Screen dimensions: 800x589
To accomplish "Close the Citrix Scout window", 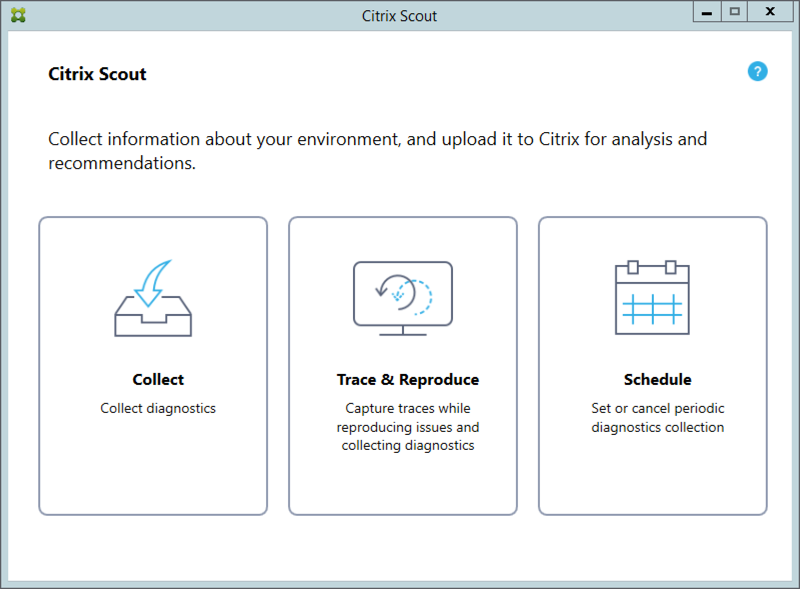I will tap(770, 12).
